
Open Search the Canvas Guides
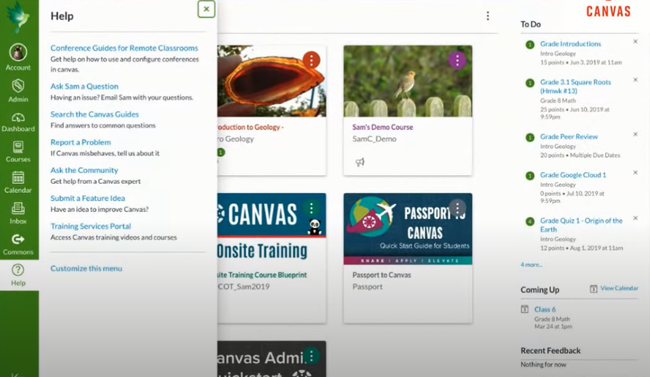click(x=95, y=114)
